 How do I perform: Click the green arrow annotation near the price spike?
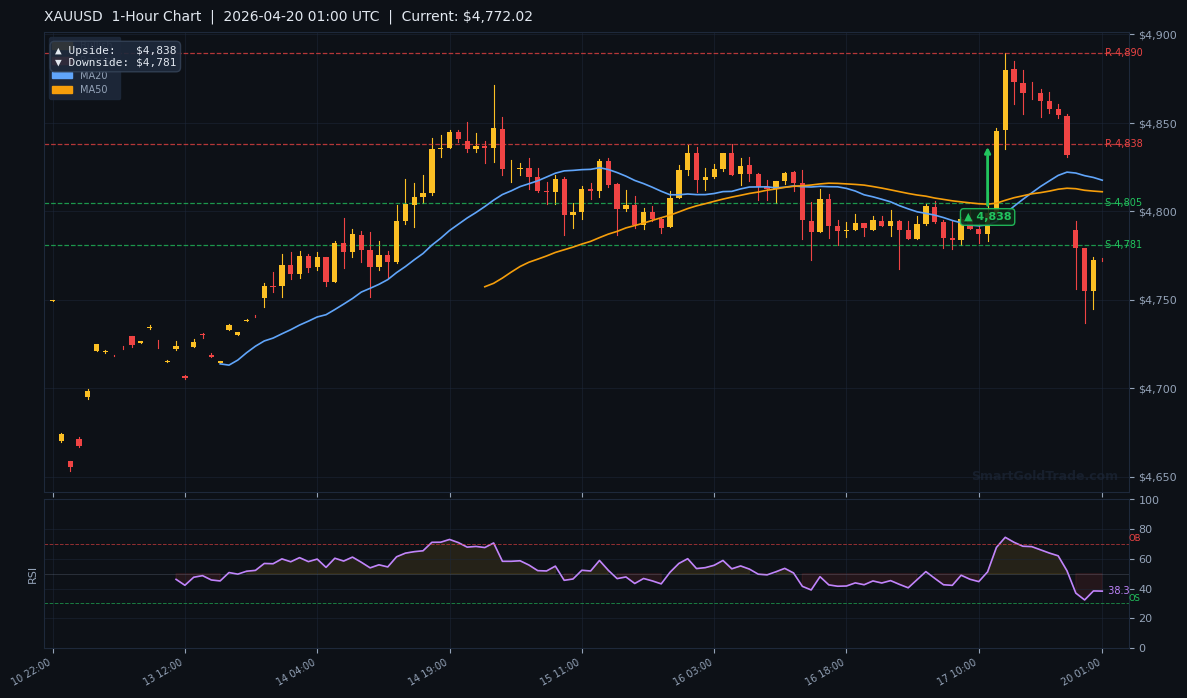click(988, 170)
